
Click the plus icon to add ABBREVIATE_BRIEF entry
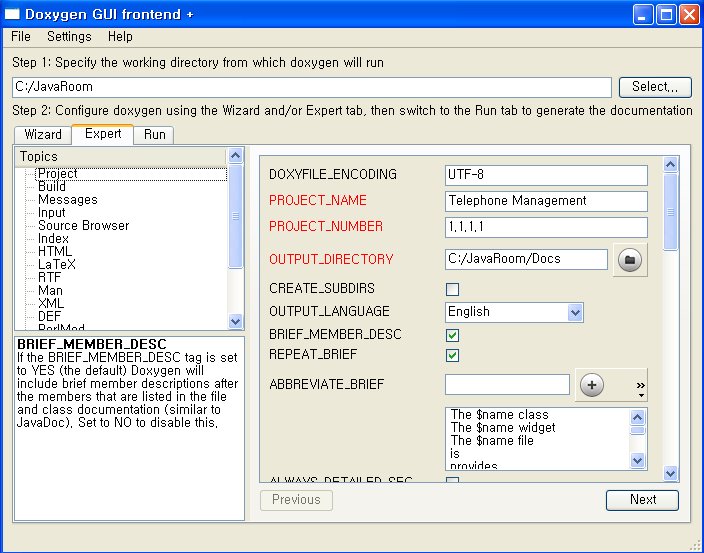point(592,385)
